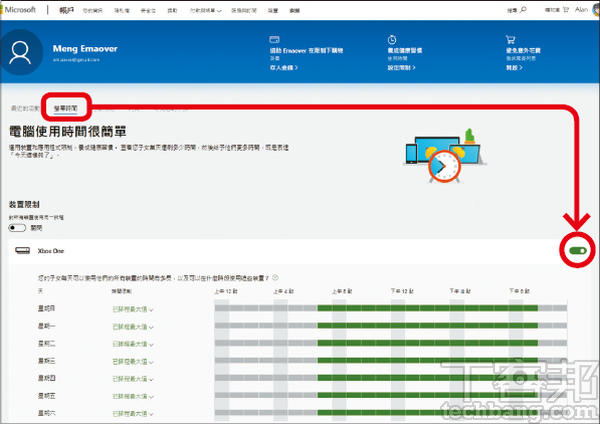Open 星期三 time limit dropdown
Viewport: 600px width, 424px height.
click(133, 362)
